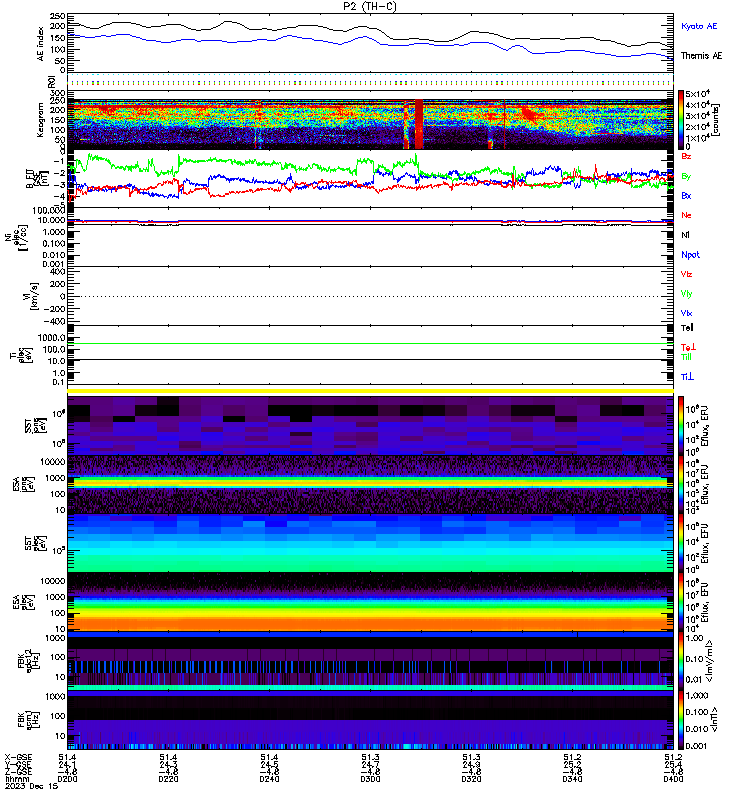Image resolution: width=750 pixels, height=800 pixels.
Task: Click the '2023 Dec 15' date label
Action: point(32,786)
